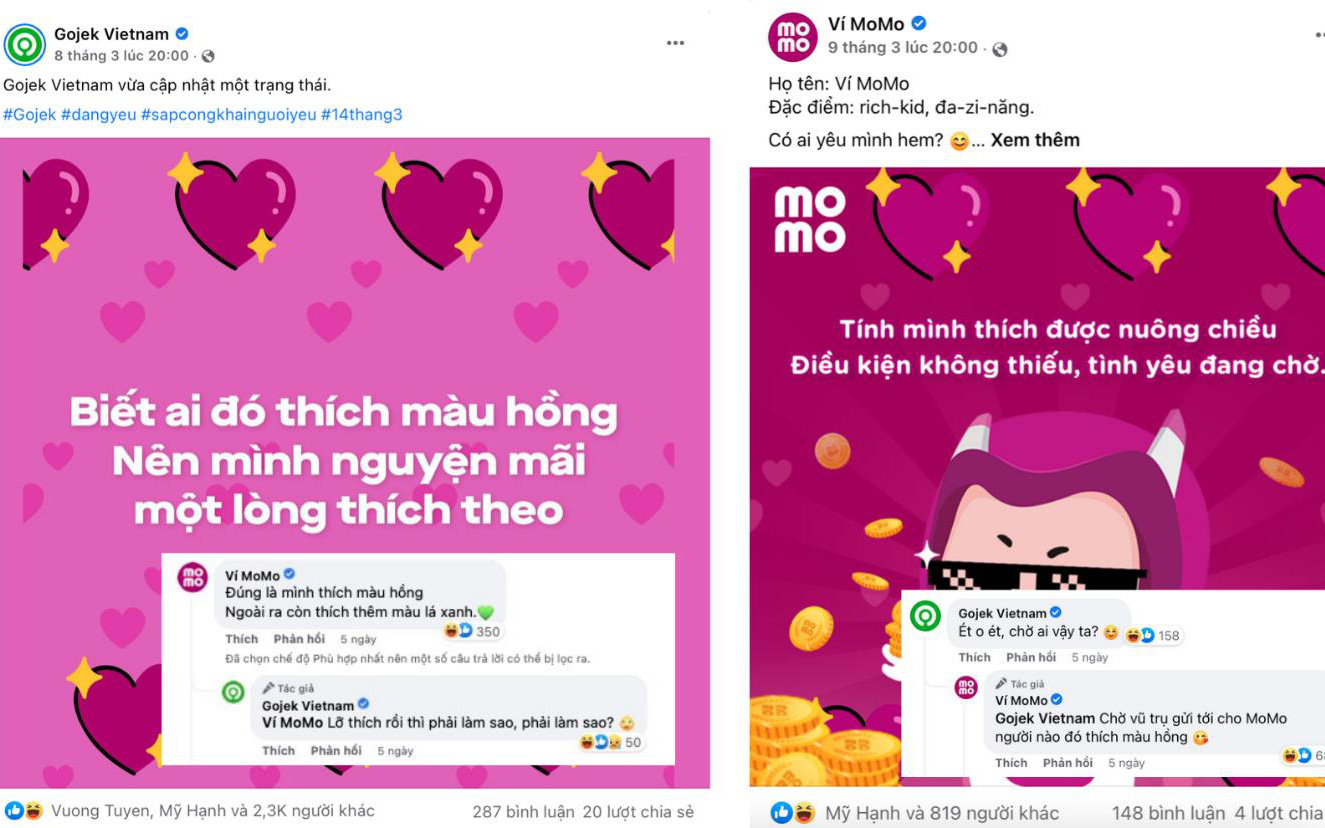Image resolution: width=1325 pixels, height=828 pixels.
Task: Open Ví MoMo profile logo in post header
Action: [792, 37]
